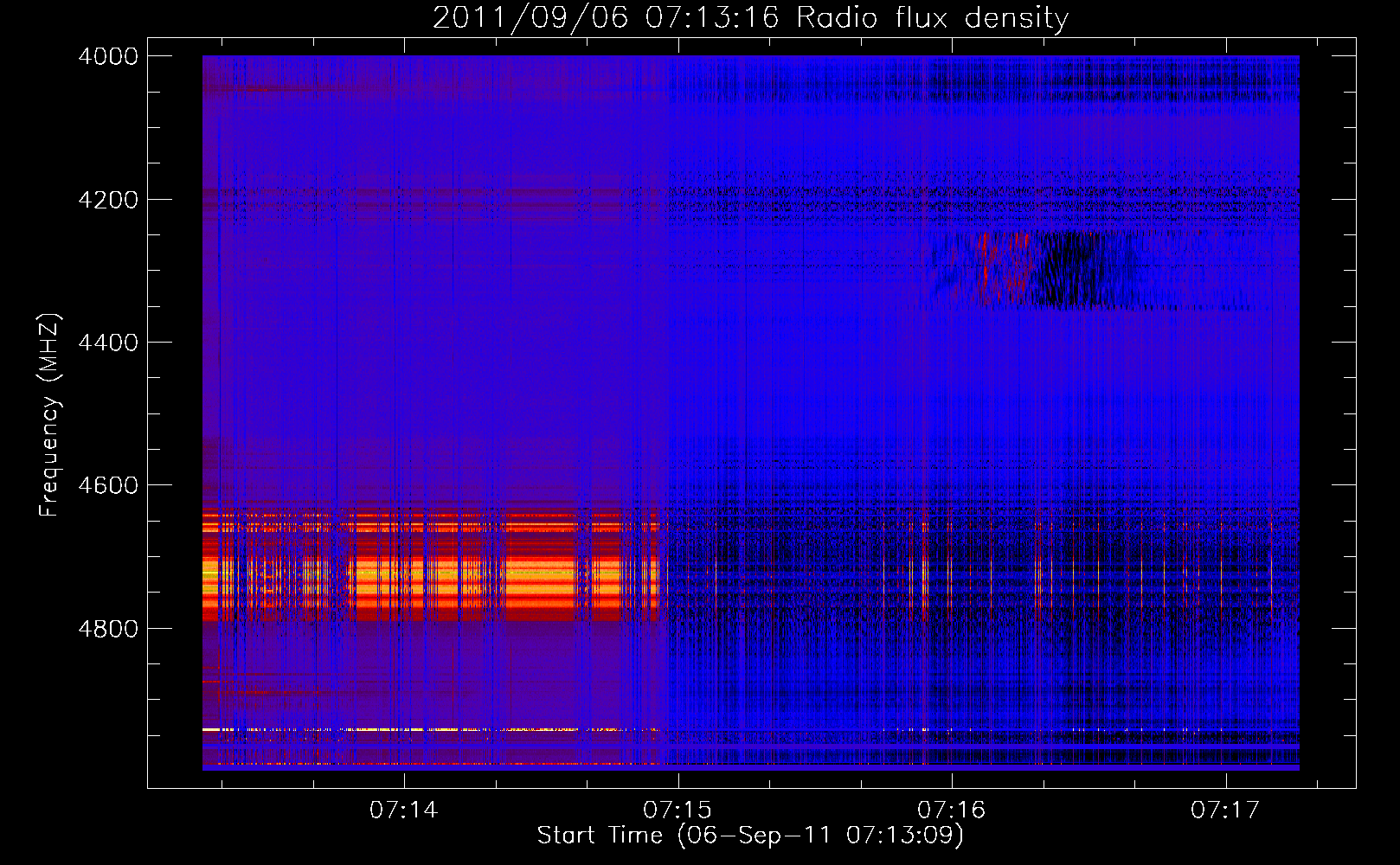The image size is (1400, 865).
Task: Select the 4000 frequency axis label
Action: coord(108,56)
